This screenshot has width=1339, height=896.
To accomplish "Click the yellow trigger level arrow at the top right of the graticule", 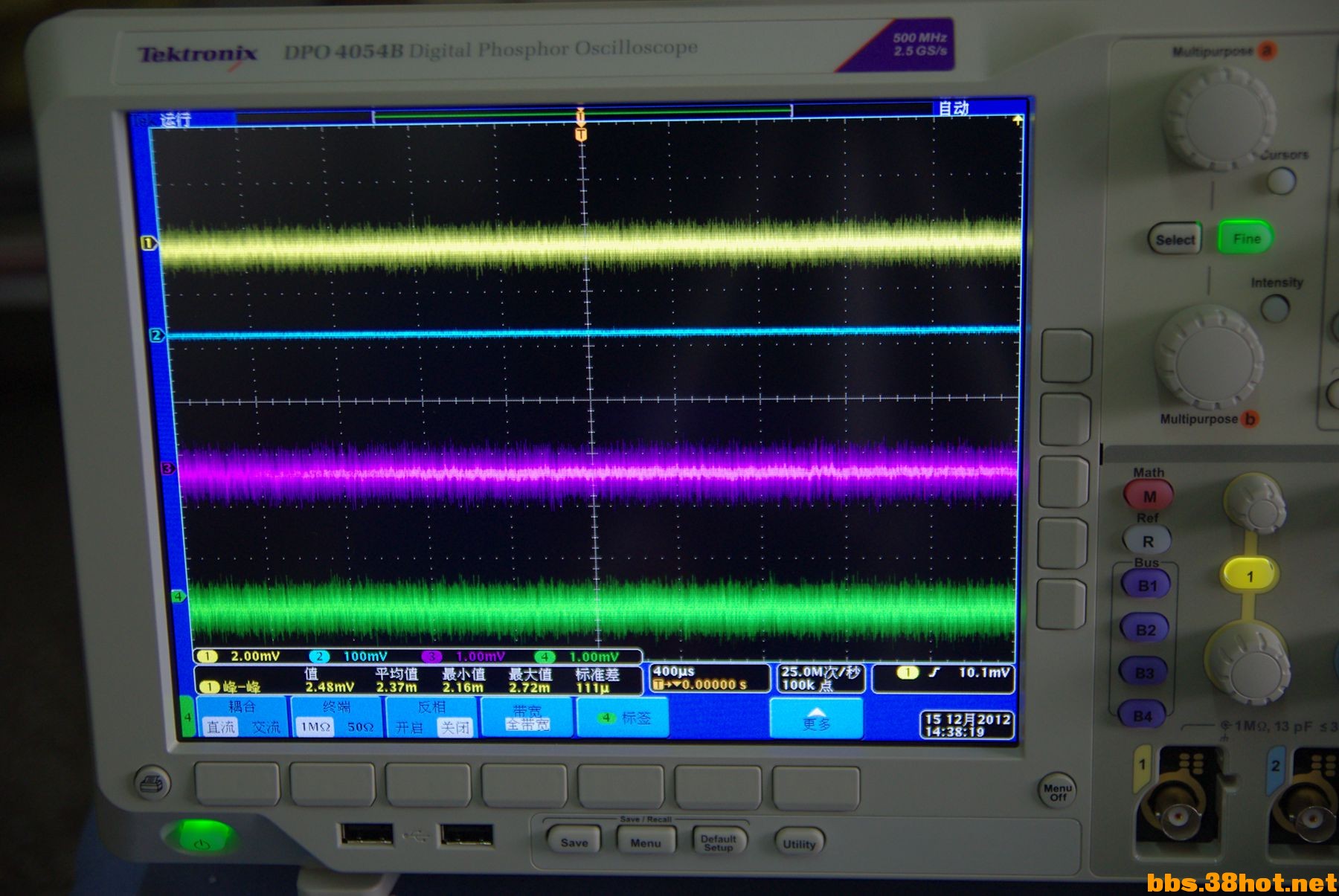I will [x=1017, y=120].
